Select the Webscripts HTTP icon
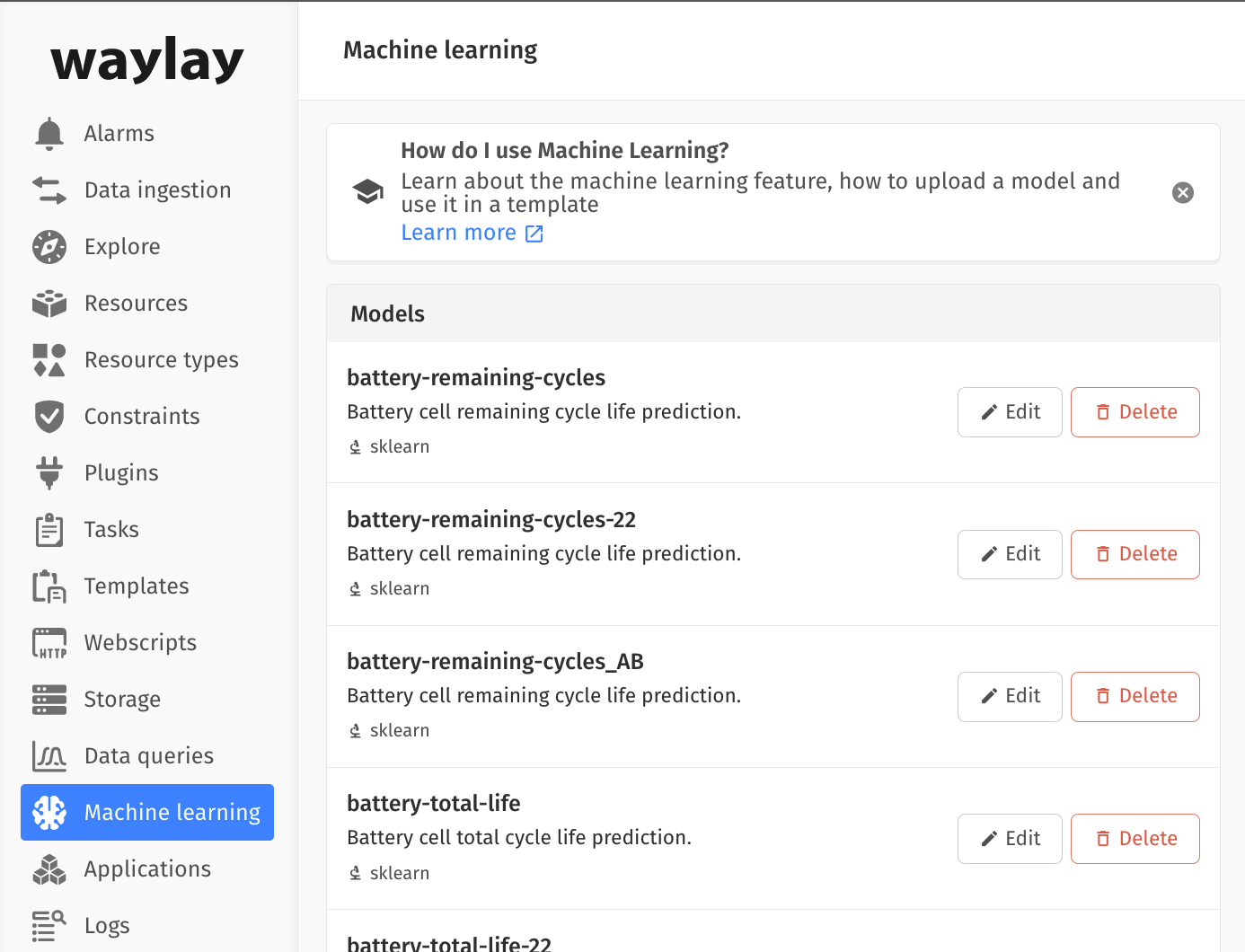This screenshot has height=952, width=1245. 49,642
